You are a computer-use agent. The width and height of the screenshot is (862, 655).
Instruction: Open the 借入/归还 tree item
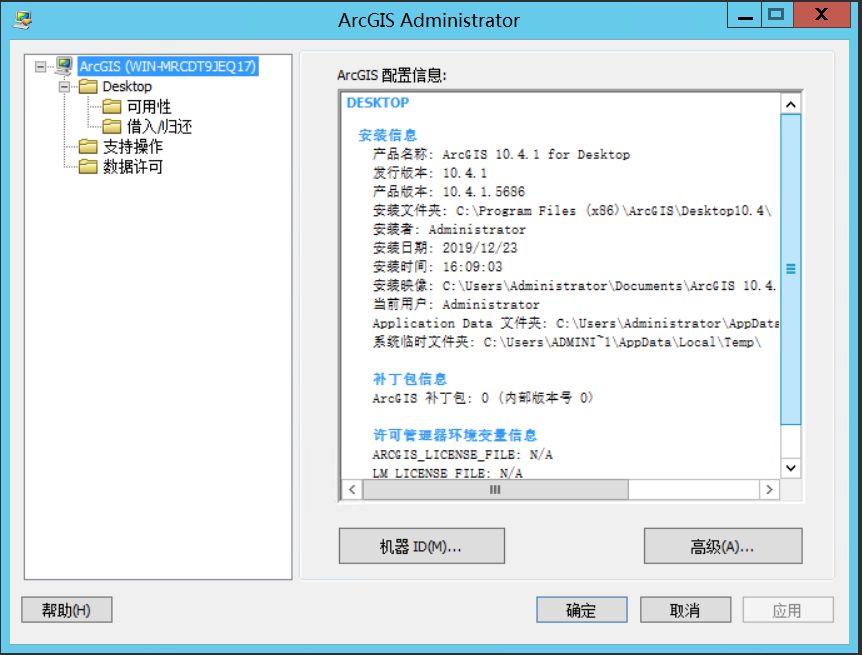coord(159,126)
